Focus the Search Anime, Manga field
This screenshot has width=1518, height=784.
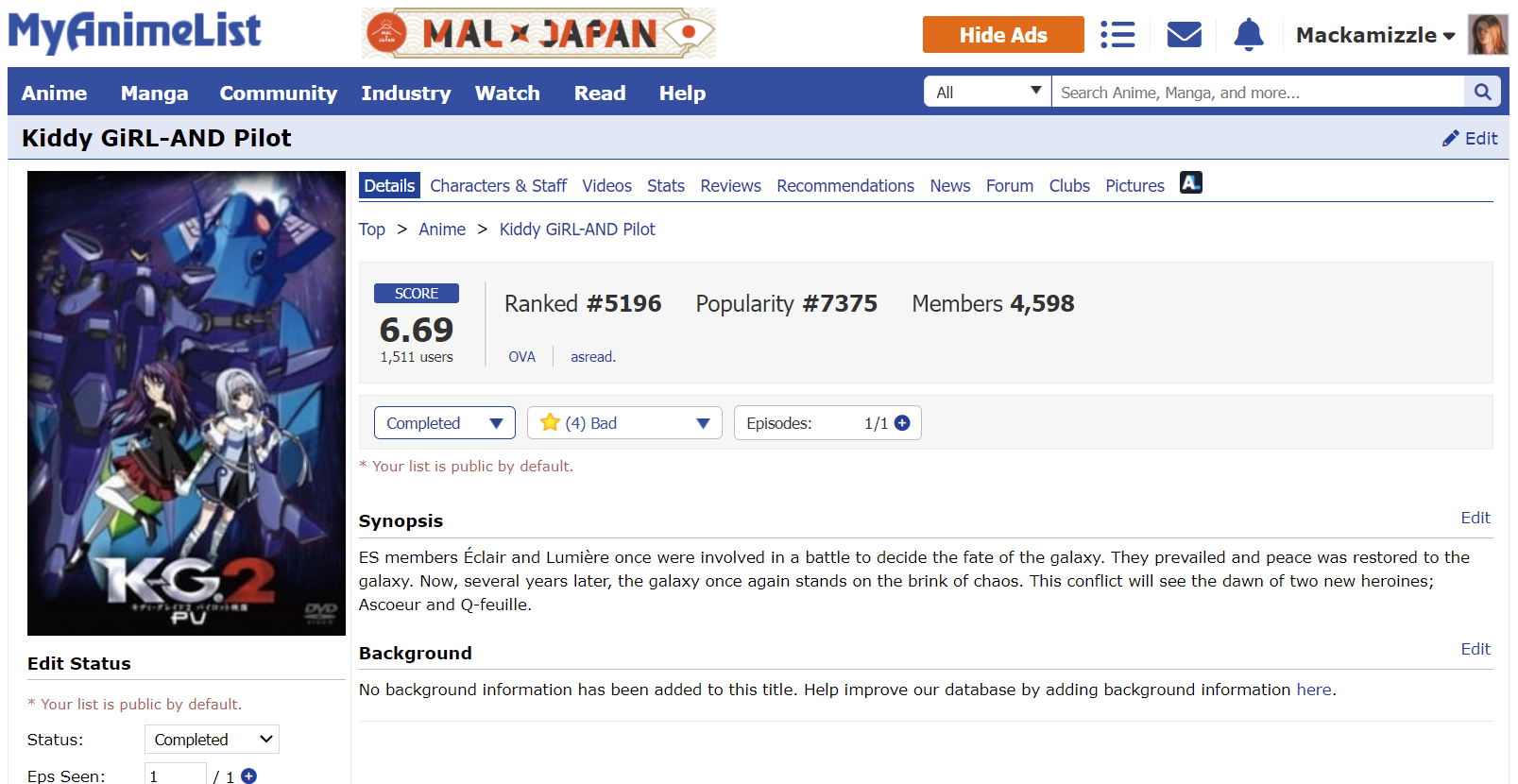pos(1257,92)
